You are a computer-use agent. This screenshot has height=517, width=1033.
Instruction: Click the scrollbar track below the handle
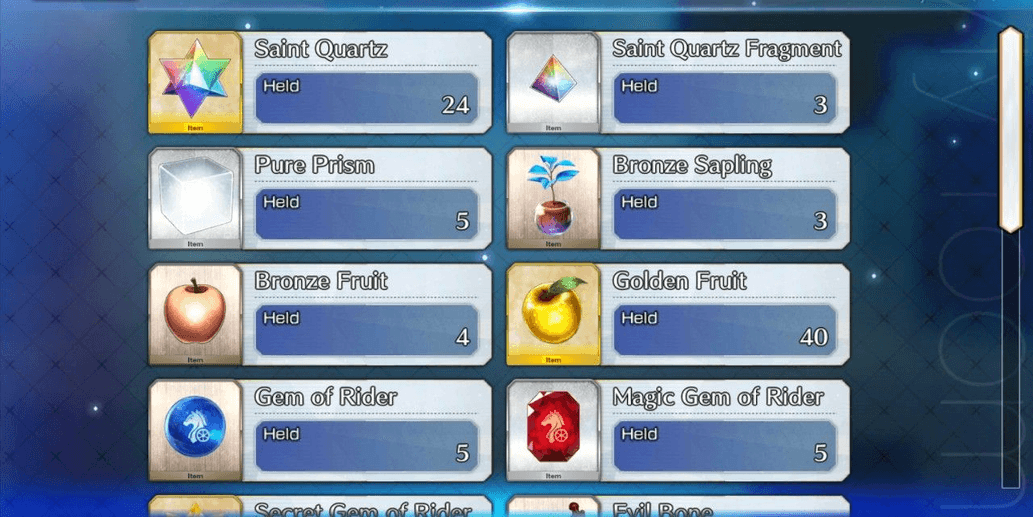click(x=1011, y=360)
